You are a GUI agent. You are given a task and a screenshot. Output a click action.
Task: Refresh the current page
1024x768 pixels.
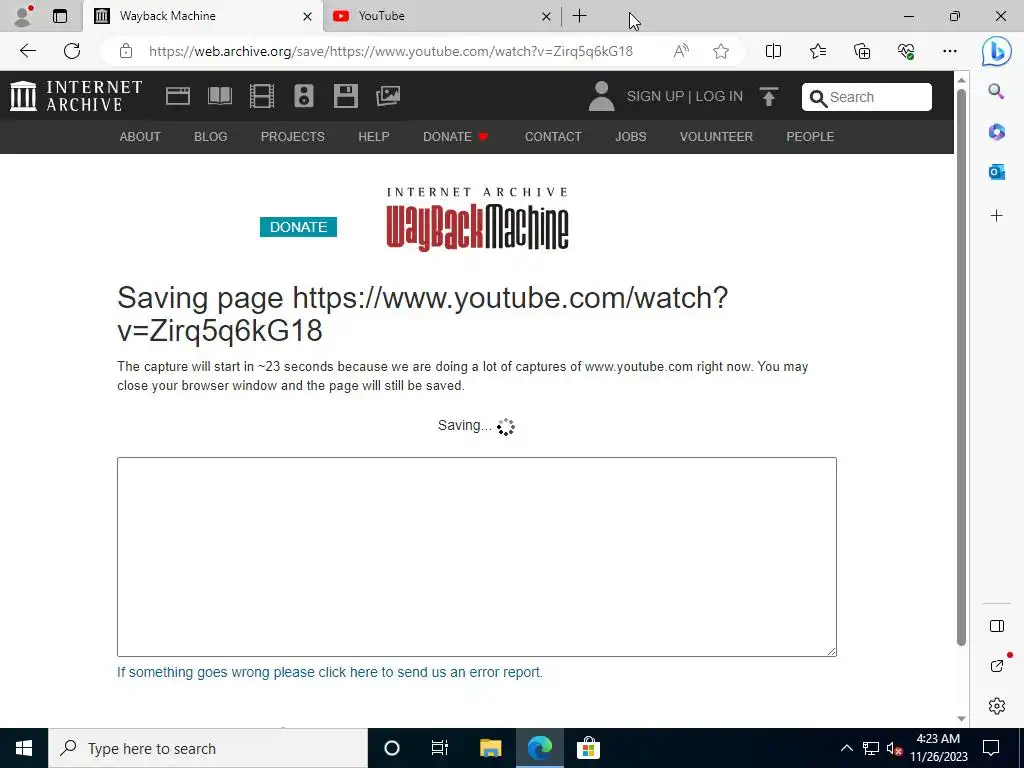(72, 51)
